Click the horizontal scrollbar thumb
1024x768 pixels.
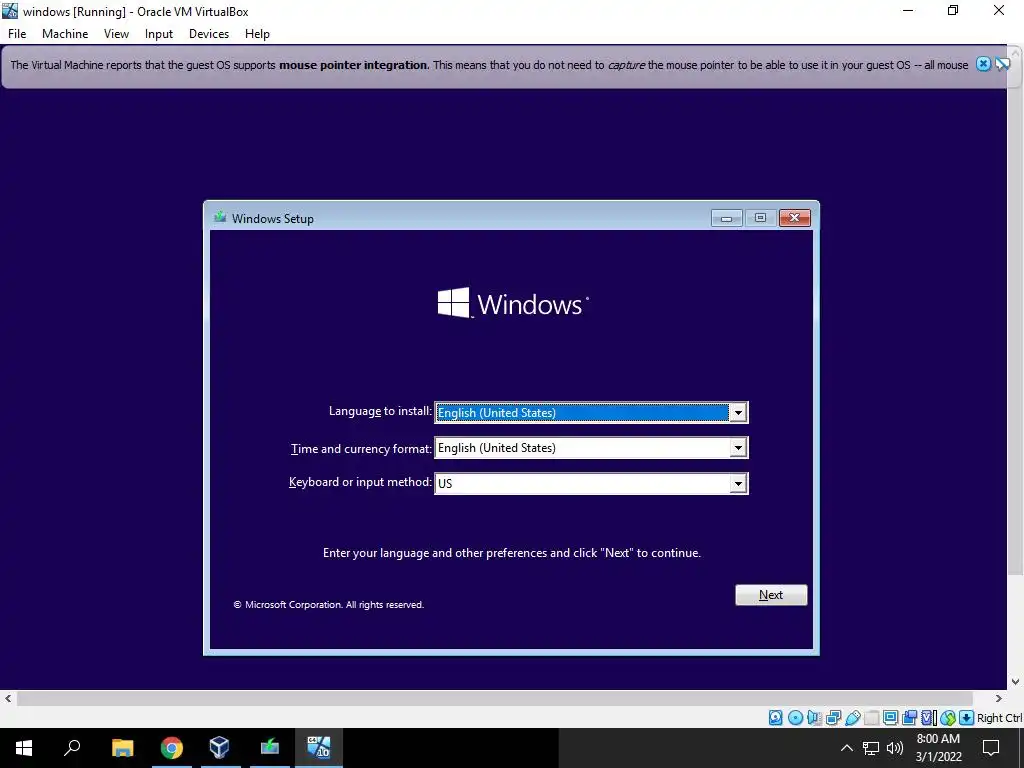point(494,698)
